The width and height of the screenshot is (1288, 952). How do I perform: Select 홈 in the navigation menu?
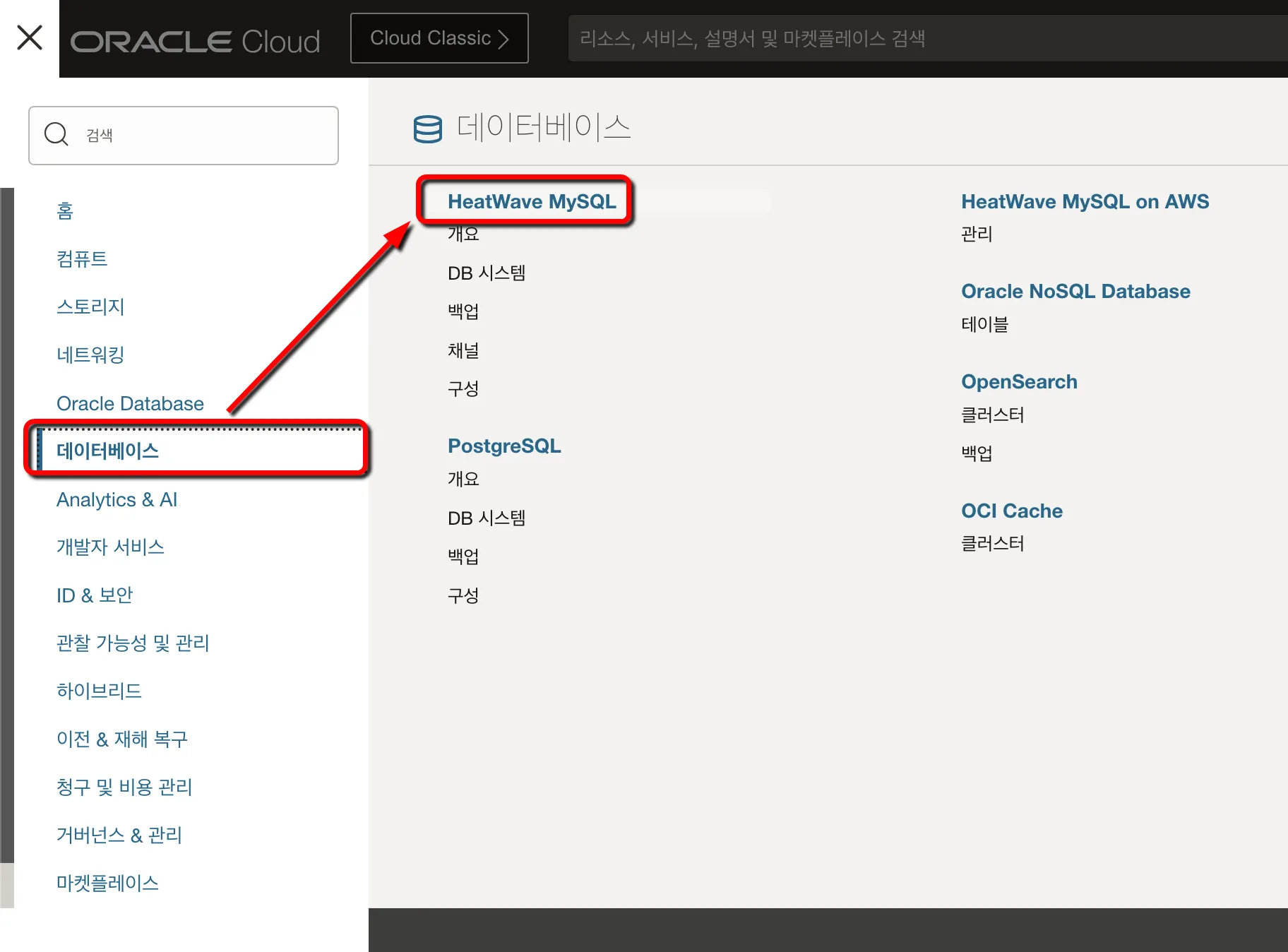[65, 210]
